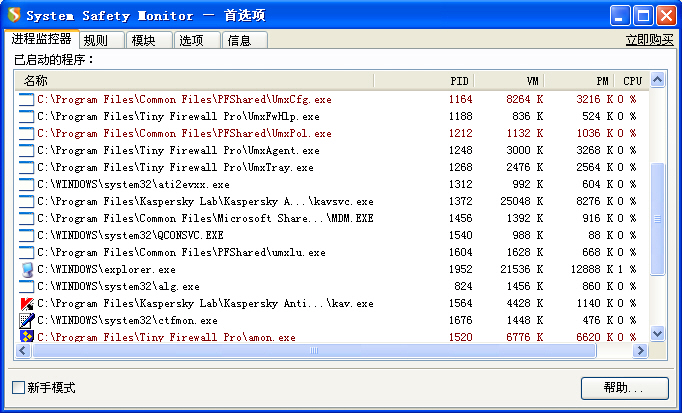This screenshot has height=413, width=682.
Task: Open the 选项 tab
Action: tap(197, 40)
